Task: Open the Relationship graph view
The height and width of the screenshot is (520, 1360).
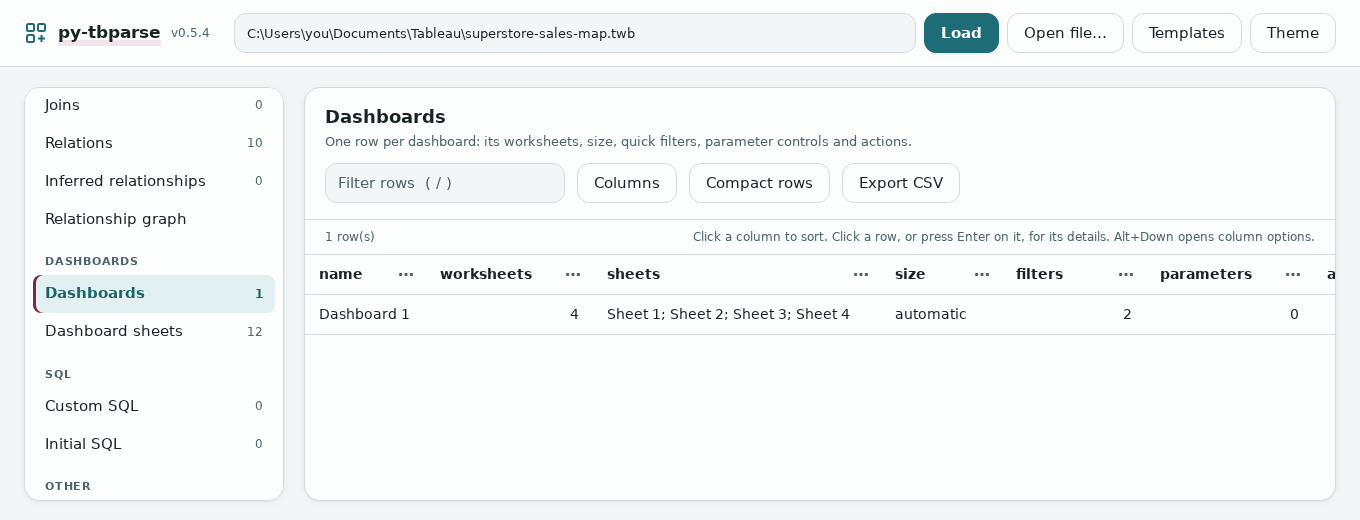Action: pyautogui.click(x=154, y=219)
